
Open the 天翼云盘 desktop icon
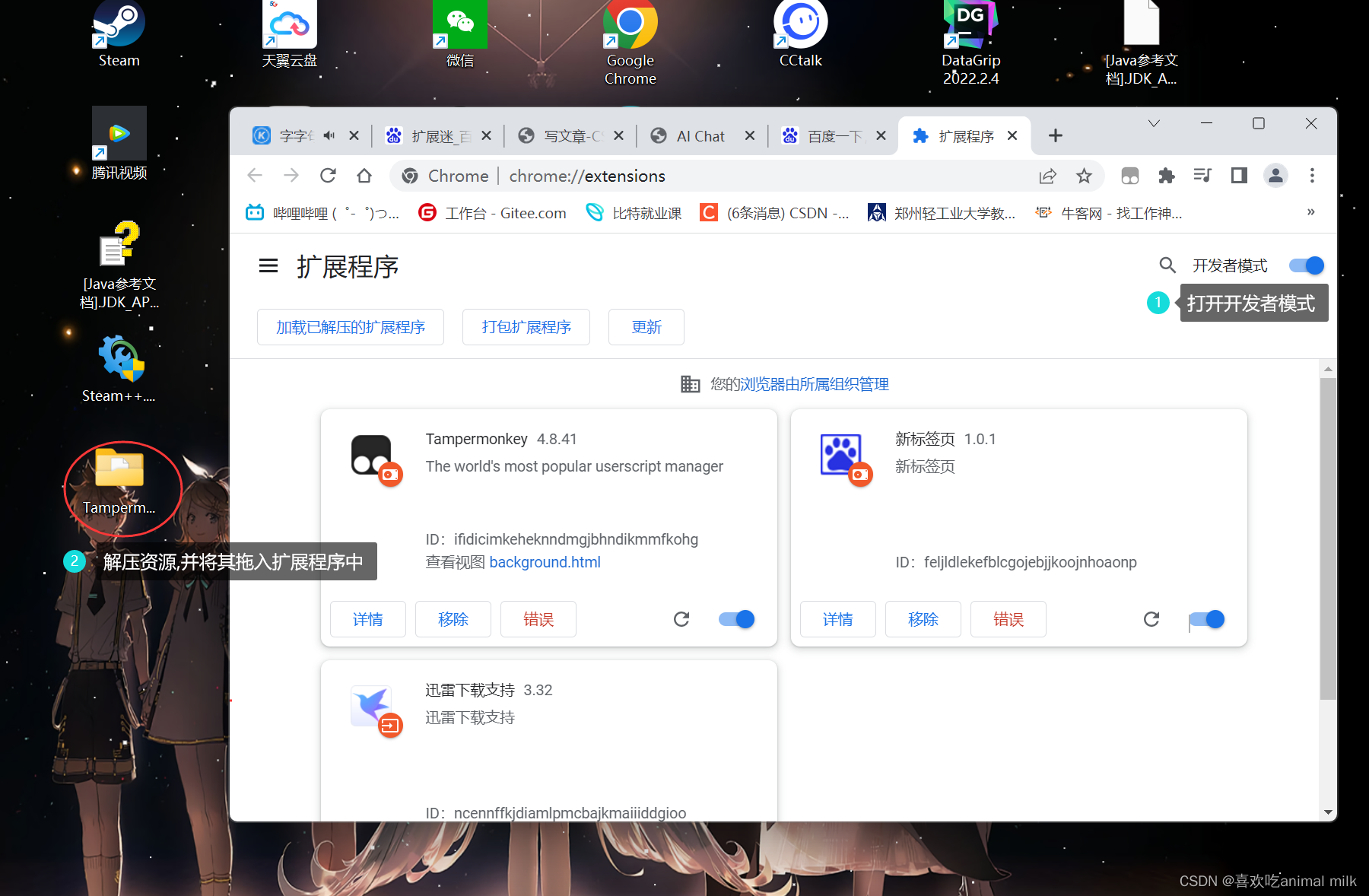click(289, 34)
